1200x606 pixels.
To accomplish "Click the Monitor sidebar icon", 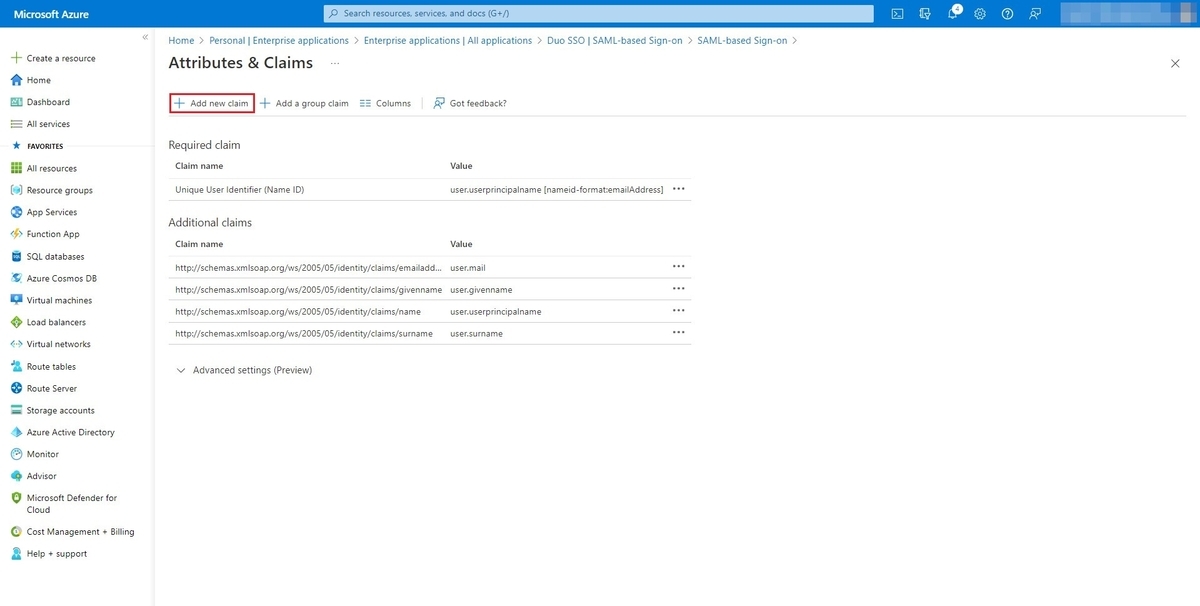I will pyautogui.click(x=16, y=454).
